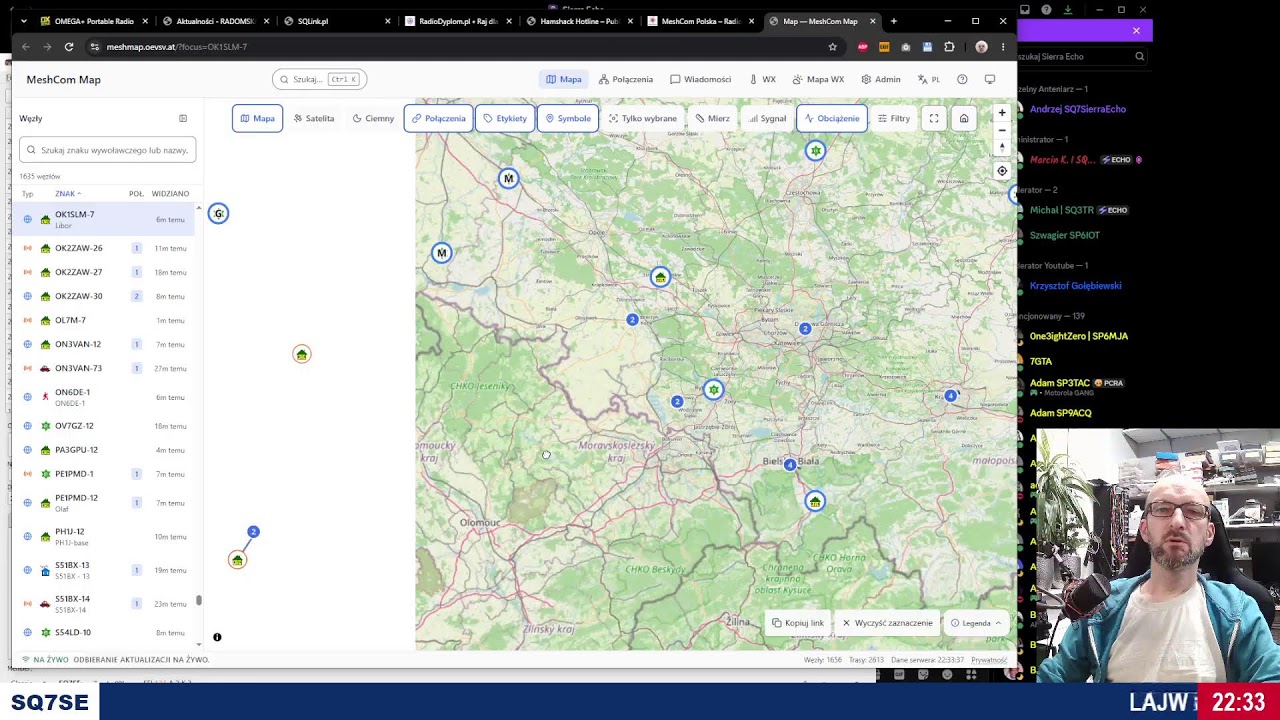Viewport: 1280px width, 720px height.
Task: Bookmark page with the star icon
Action: [x=832, y=46]
